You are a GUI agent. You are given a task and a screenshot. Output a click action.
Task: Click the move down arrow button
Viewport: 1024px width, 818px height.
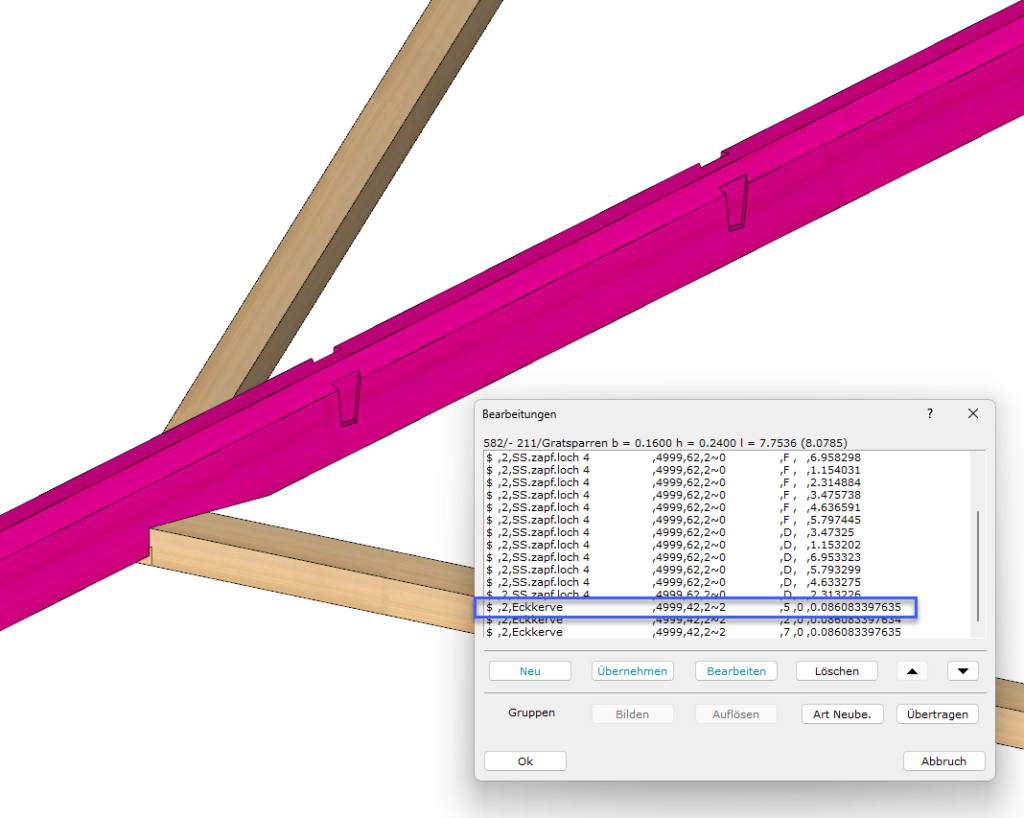(962, 671)
